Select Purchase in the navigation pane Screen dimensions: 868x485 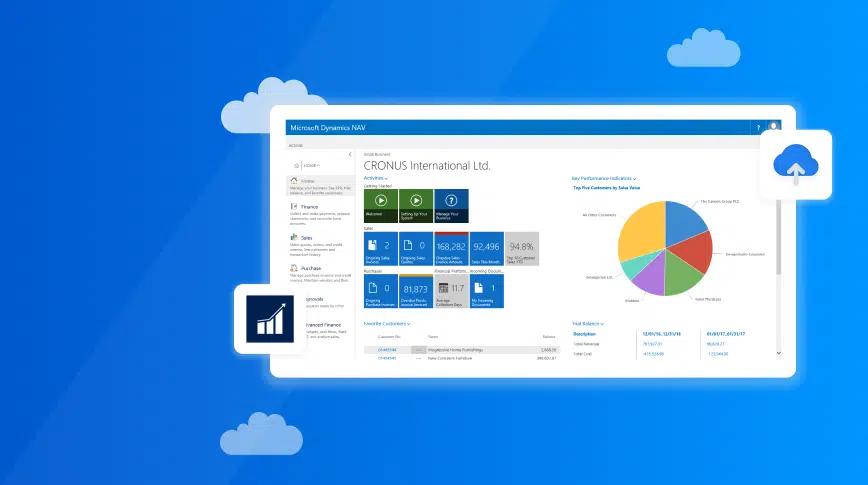coord(311,268)
